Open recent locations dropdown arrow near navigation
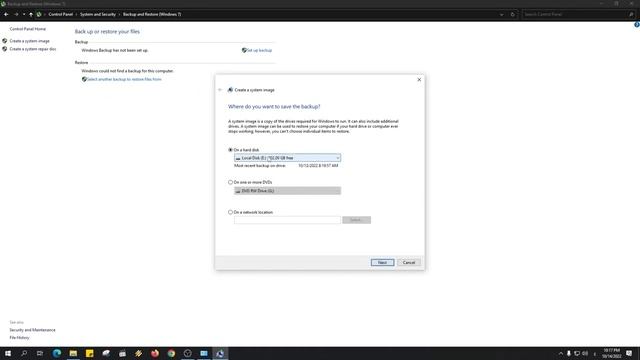Screen dimensions: 640x360 click(24, 14)
